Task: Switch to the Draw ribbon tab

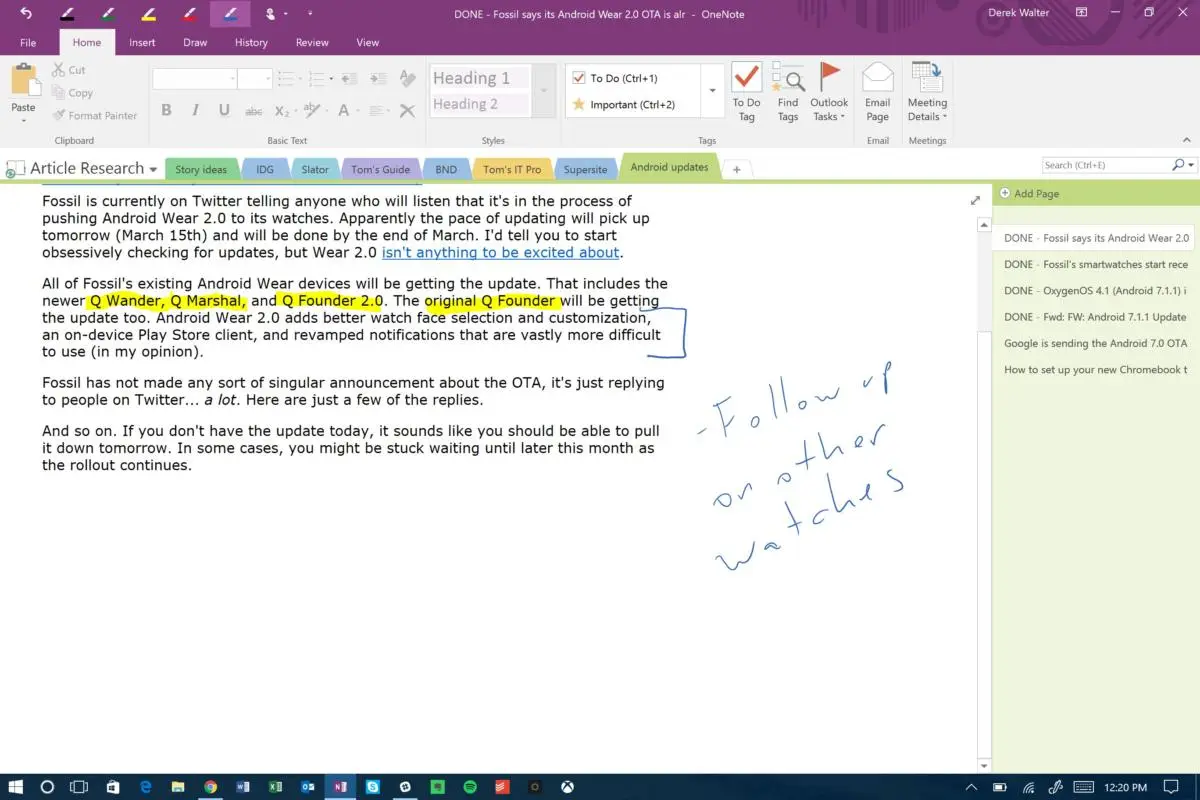Action: coord(195,43)
